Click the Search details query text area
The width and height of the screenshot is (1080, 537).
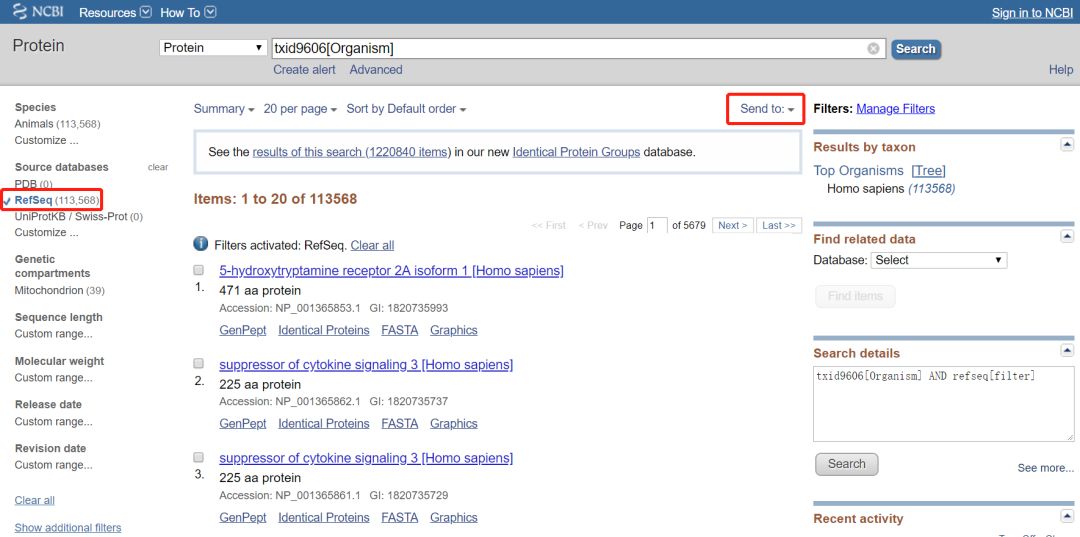944,403
